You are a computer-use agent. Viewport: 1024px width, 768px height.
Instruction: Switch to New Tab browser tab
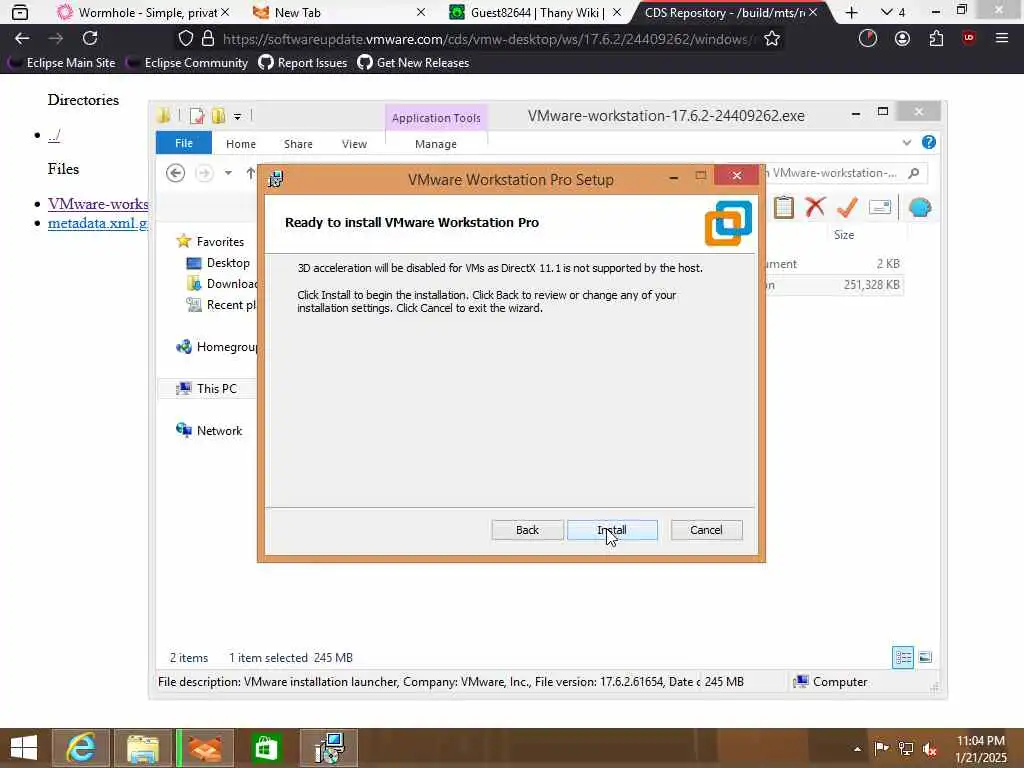pos(338,12)
